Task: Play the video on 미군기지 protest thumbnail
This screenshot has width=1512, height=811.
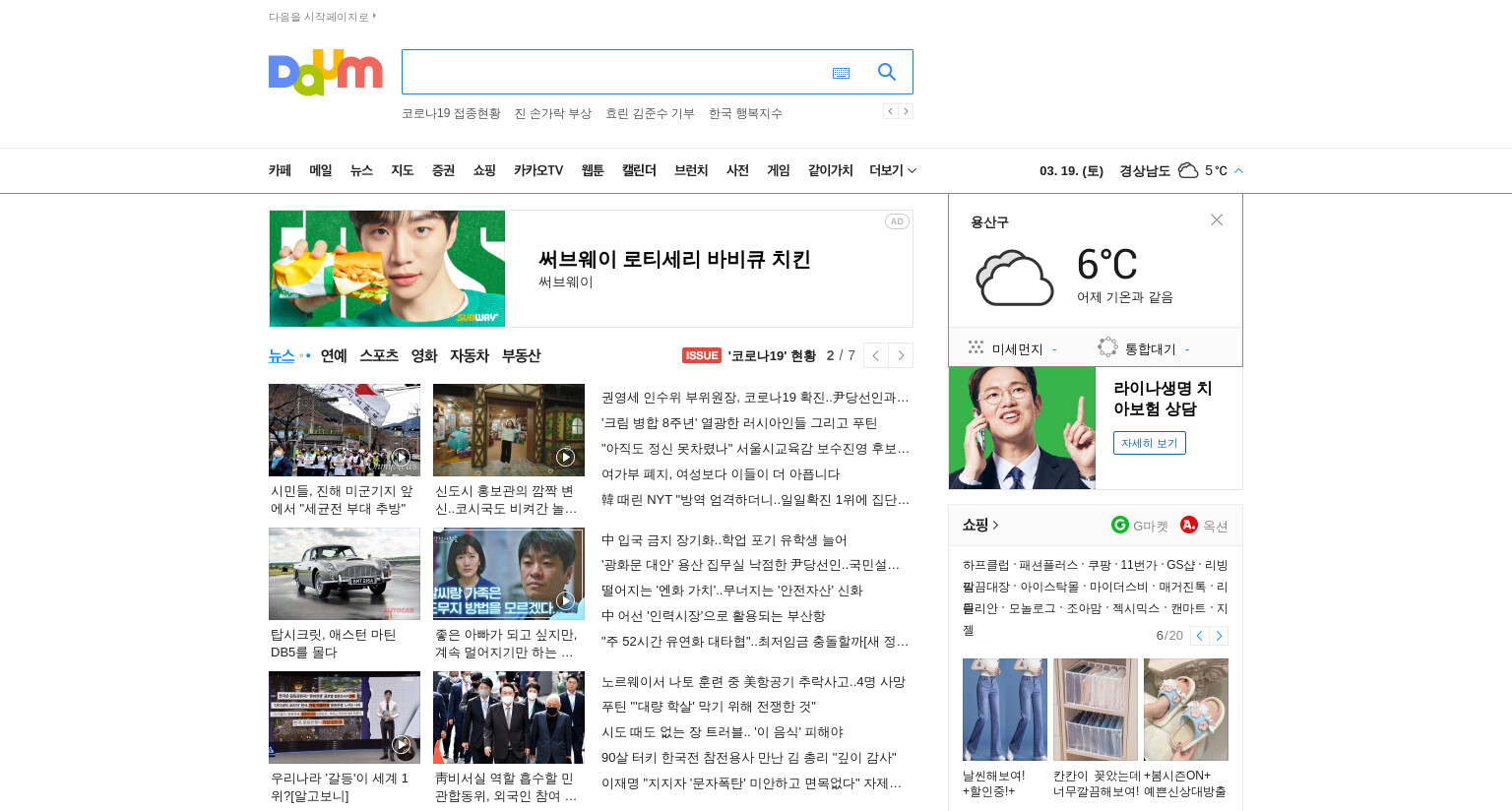Action: tap(401, 457)
